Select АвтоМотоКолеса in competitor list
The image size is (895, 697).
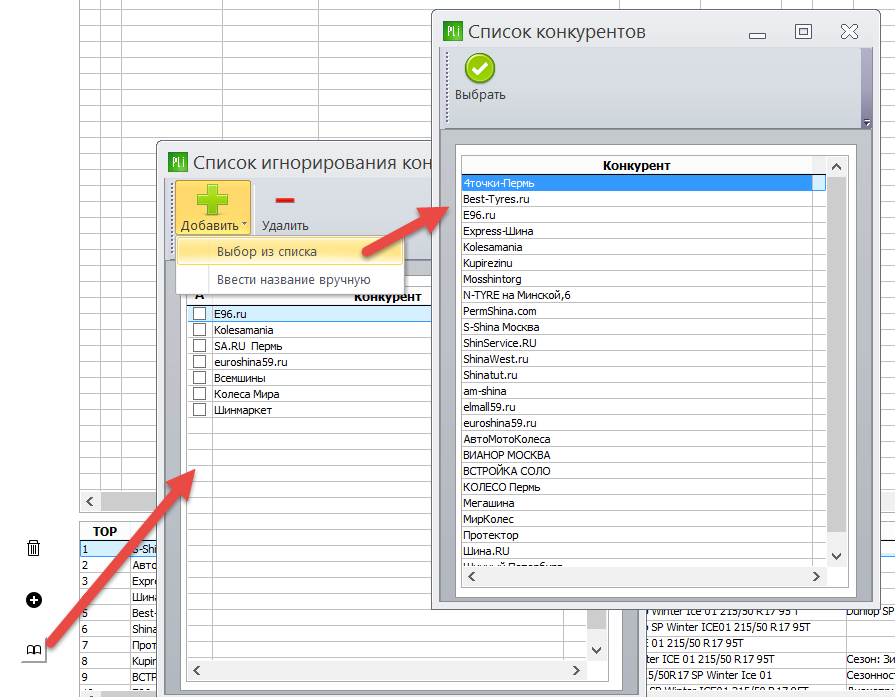pyautogui.click(x=643, y=439)
